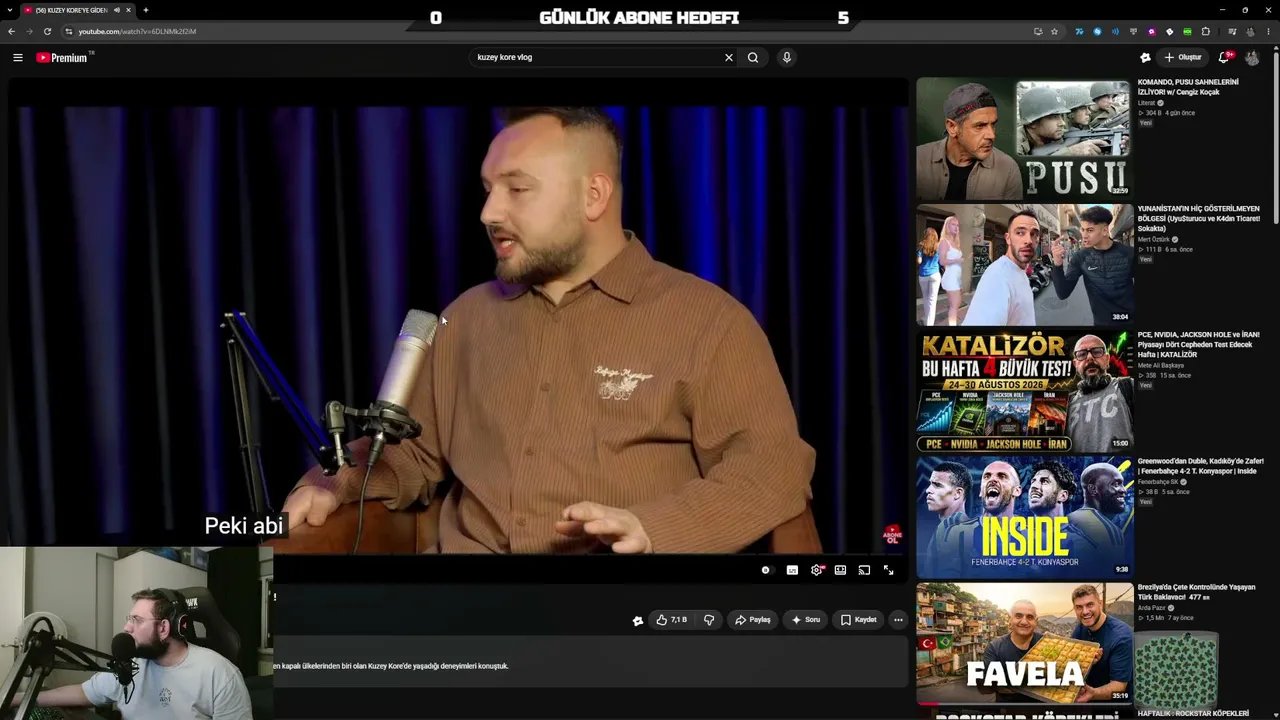
Task: Open the Fenerbahçe SK channel name
Action: click(1158, 482)
